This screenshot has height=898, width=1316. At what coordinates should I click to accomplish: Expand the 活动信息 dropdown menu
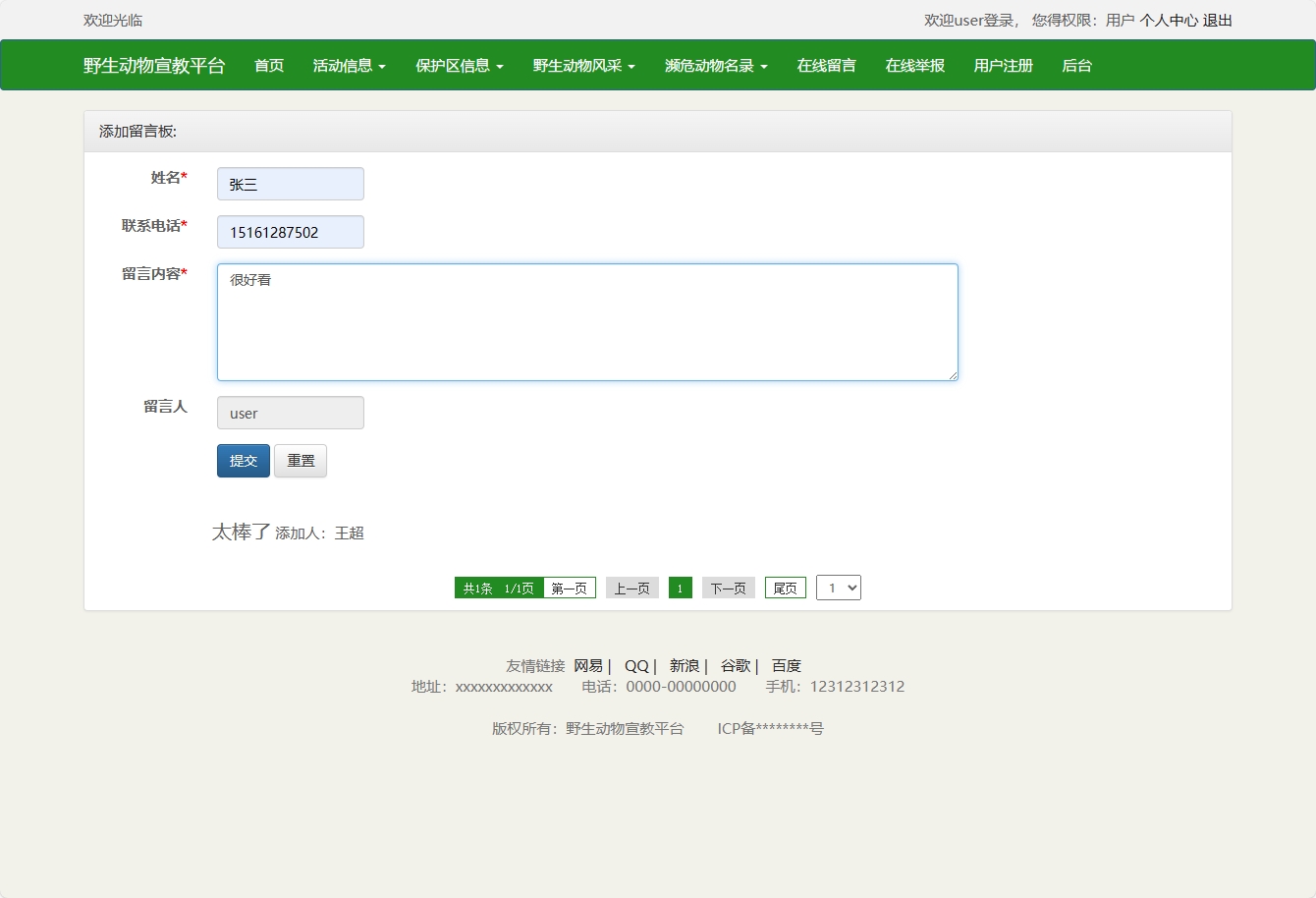click(349, 65)
